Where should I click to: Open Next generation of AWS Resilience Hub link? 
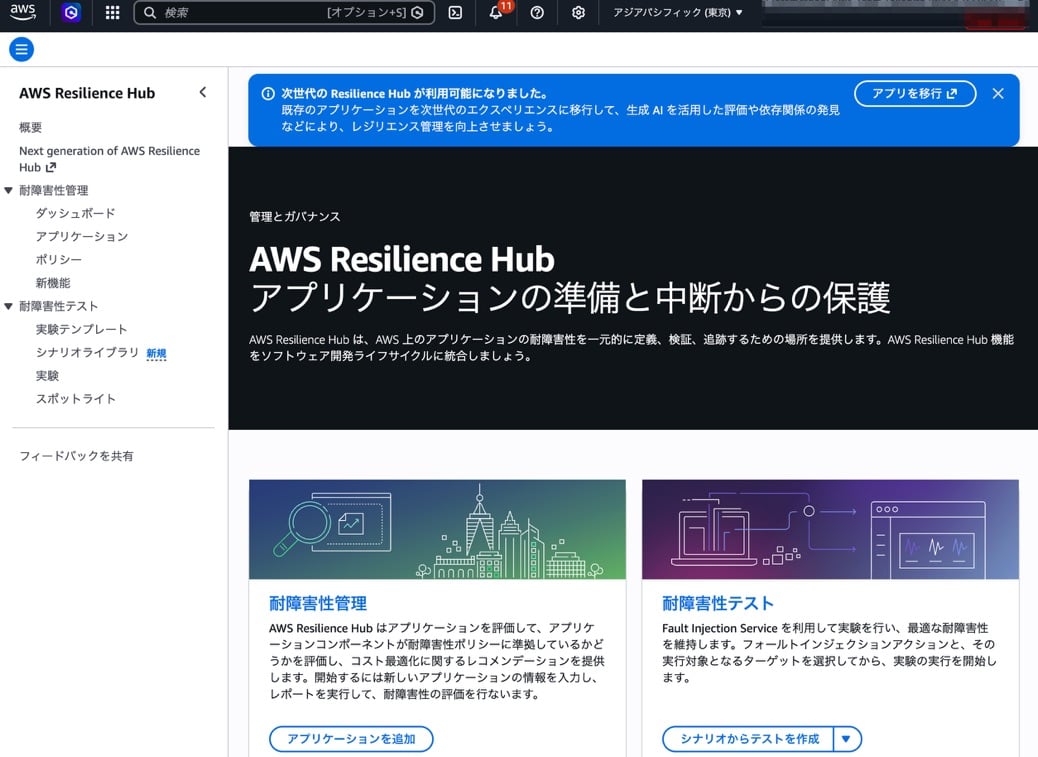109,159
